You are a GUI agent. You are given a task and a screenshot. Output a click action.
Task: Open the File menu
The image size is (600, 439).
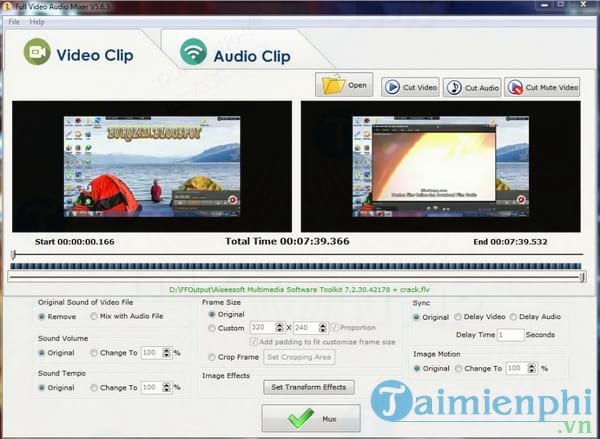(x=14, y=22)
